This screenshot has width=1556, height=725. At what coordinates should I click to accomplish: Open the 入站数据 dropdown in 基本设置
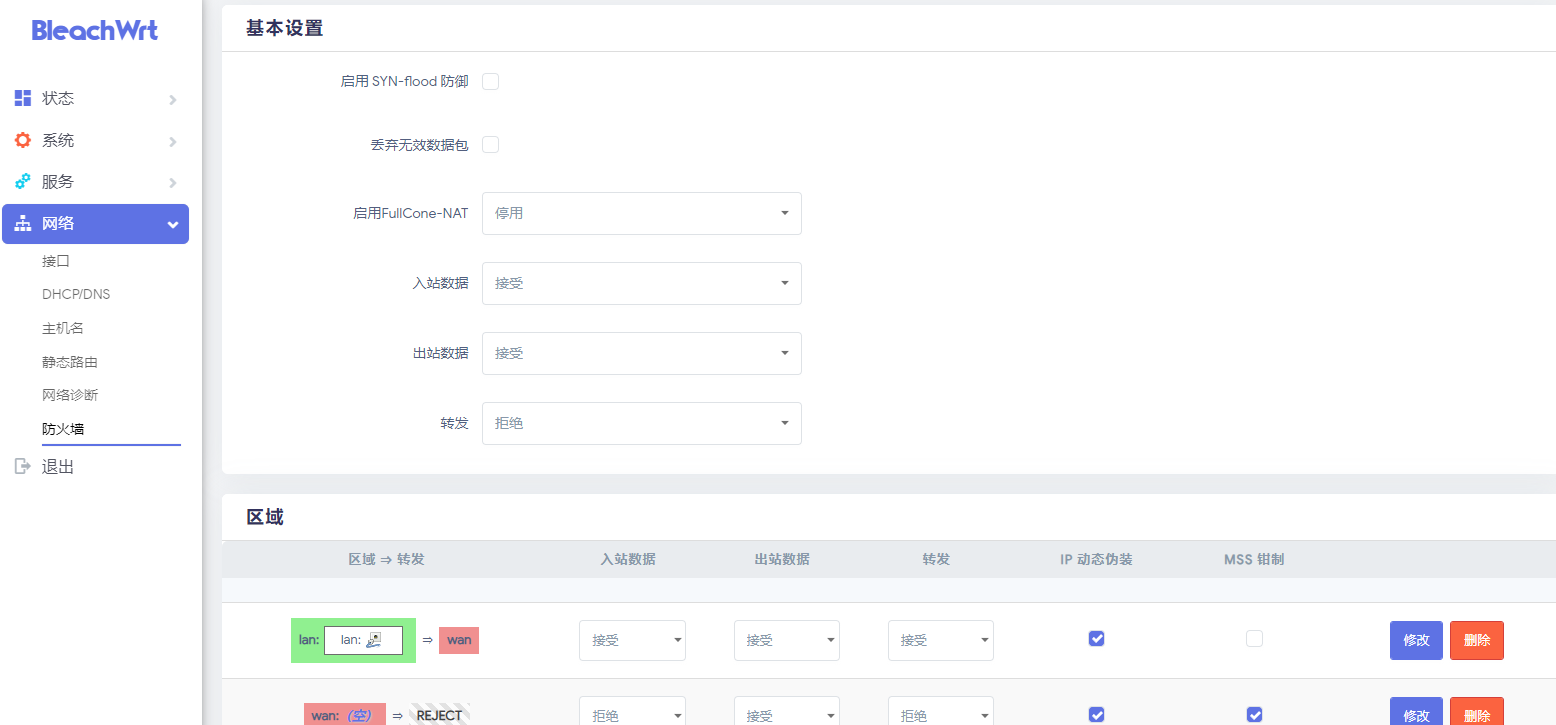pos(641,283)
